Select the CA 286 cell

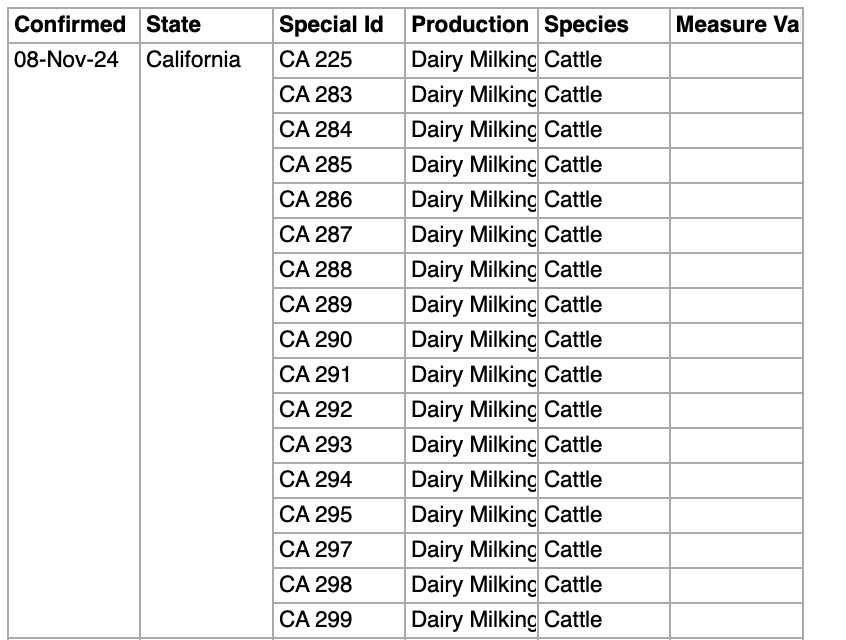(x=316, y=200)
